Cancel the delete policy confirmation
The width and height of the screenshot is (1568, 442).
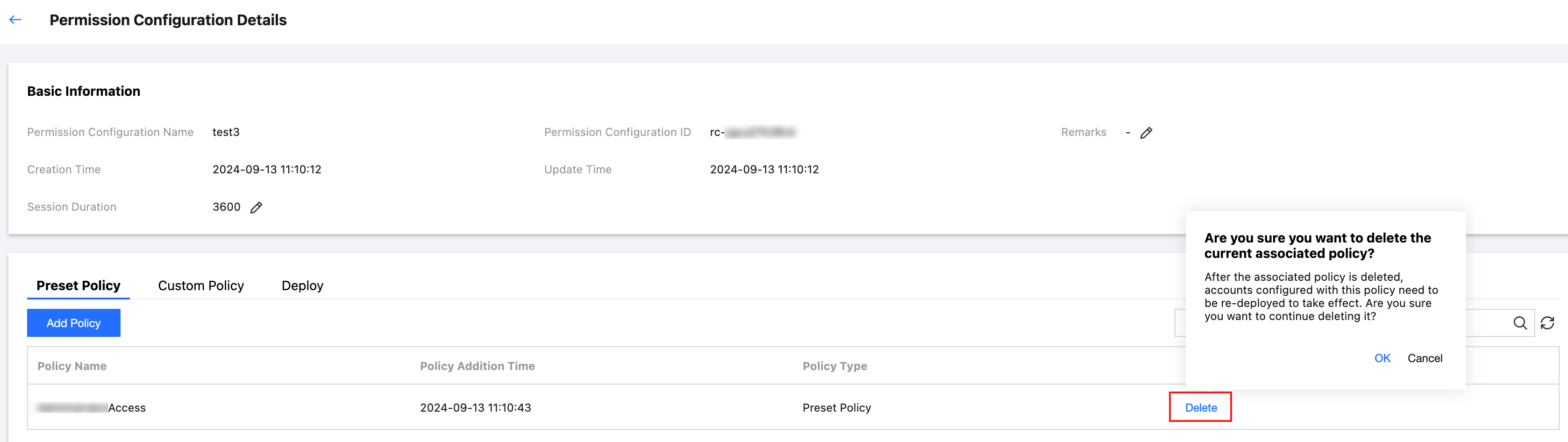tap(1425, 358)
